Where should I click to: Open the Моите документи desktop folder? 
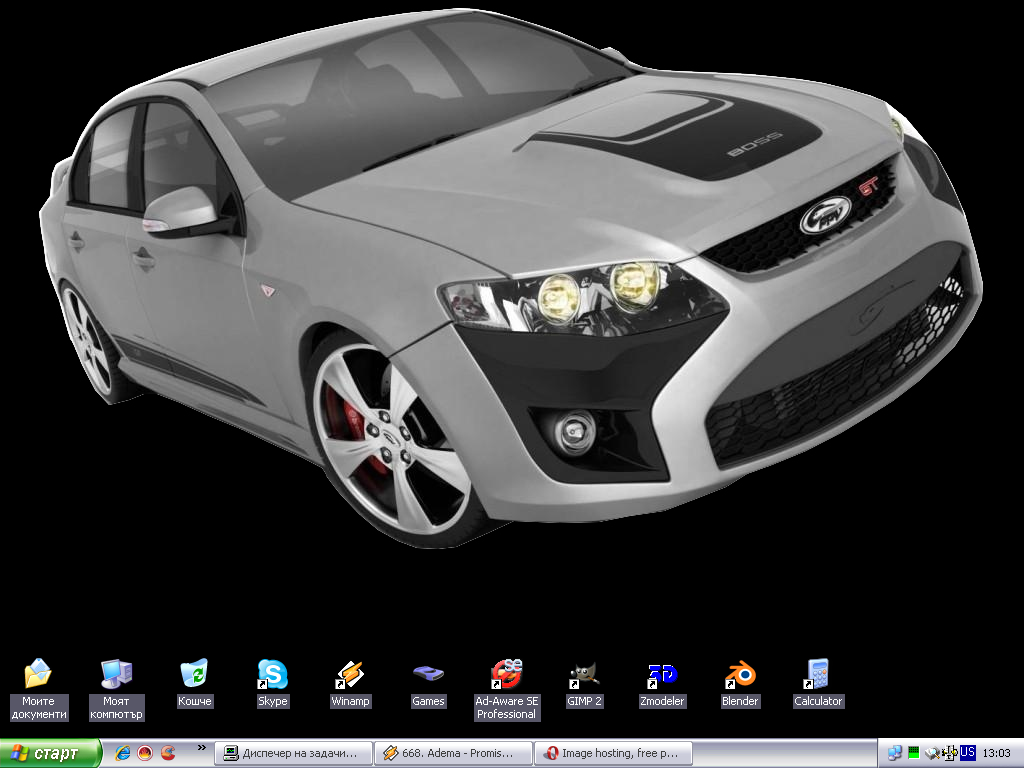coord(38,675)
